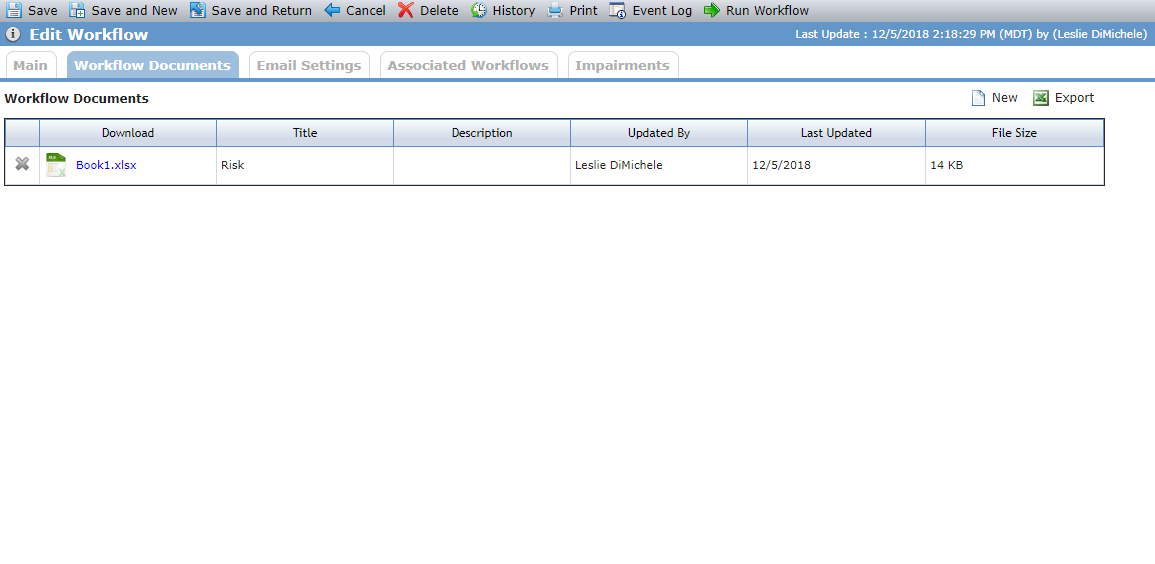Switch to the Main tab

(31, 65)
